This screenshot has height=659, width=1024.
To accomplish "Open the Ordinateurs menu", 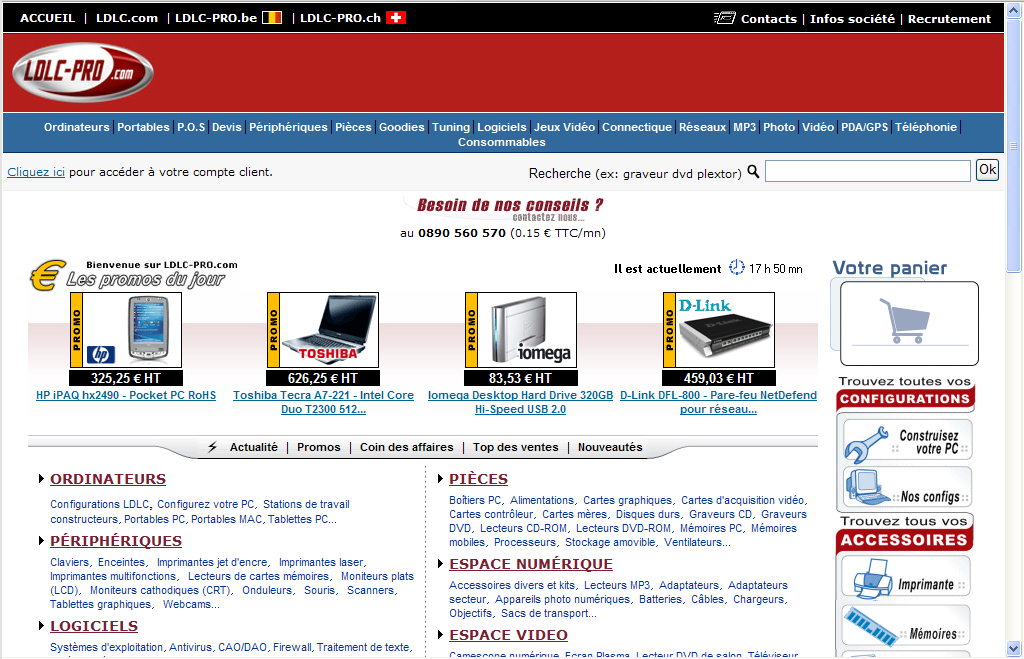I will click(76, 127).
